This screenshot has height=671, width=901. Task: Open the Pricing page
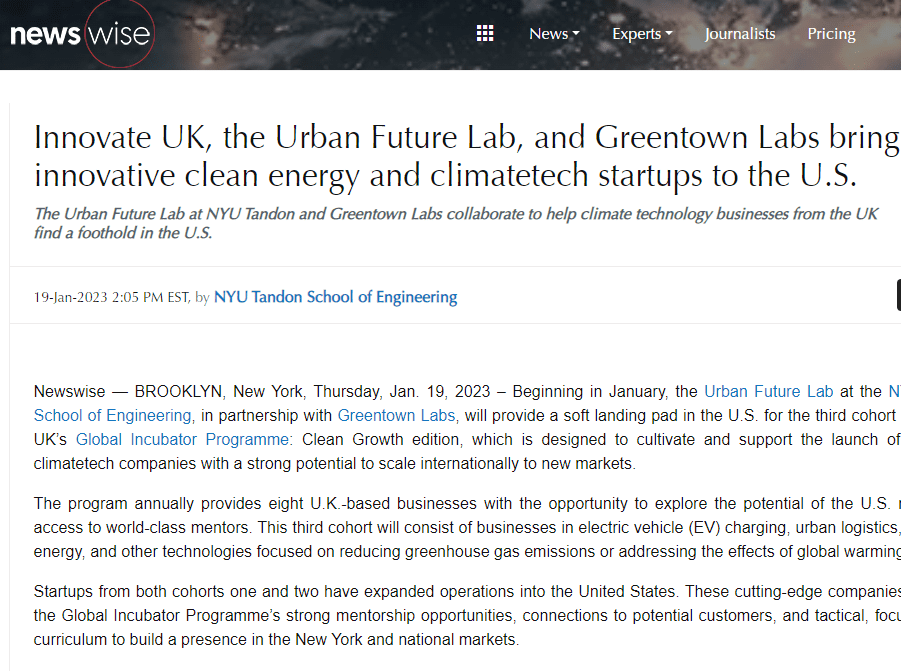[x=831, y=34]
